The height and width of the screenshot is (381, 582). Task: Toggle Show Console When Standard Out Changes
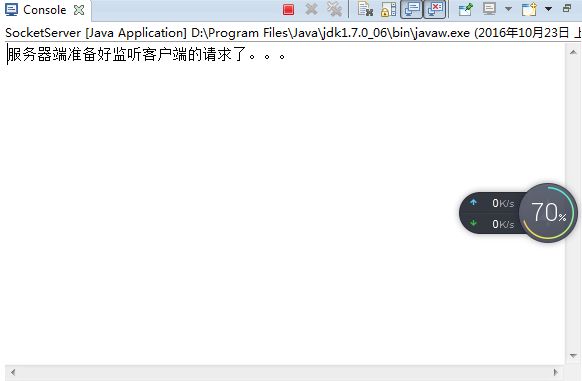coord(411,9)
